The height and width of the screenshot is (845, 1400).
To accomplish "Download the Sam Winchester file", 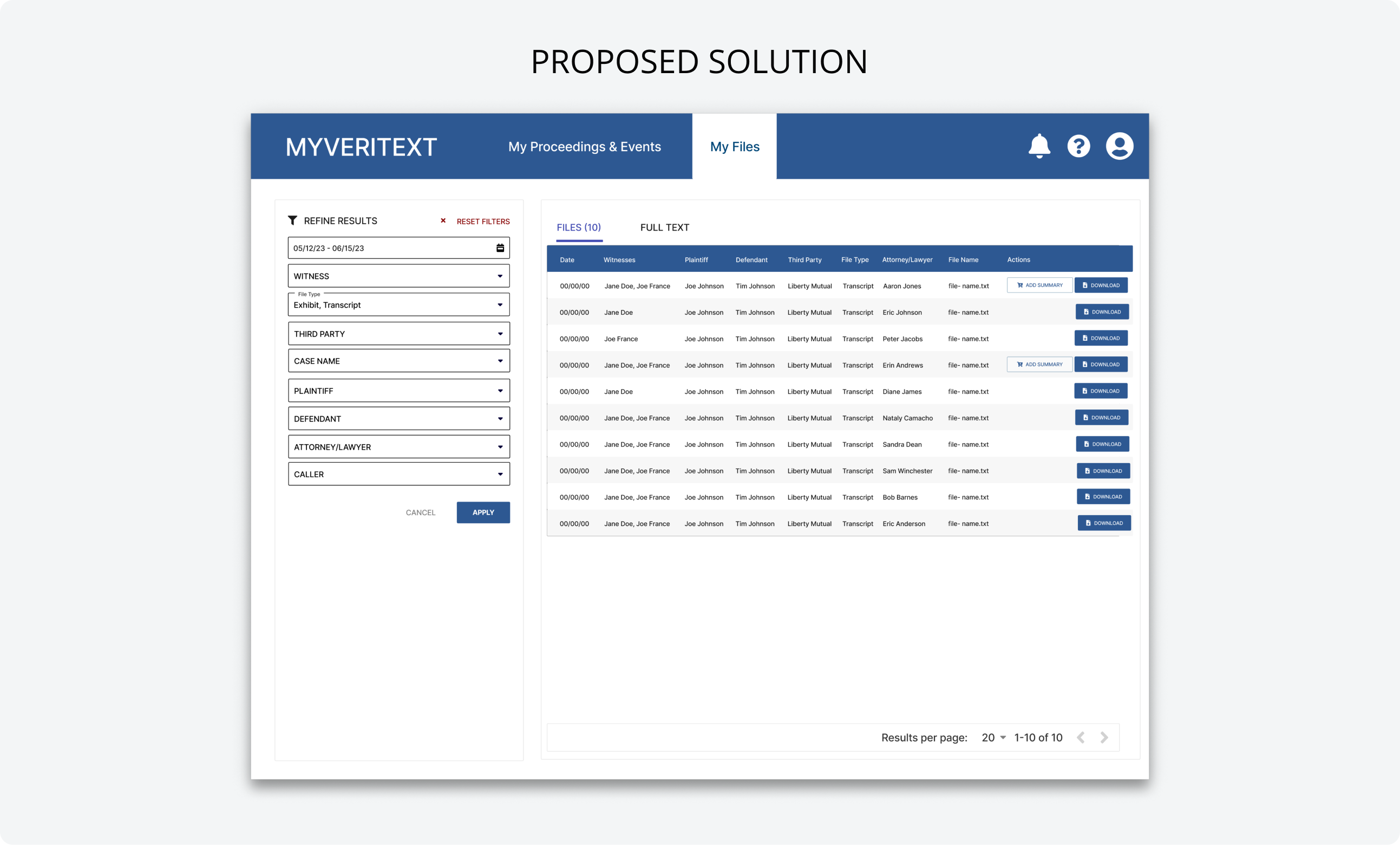I will coord(1103,471).
